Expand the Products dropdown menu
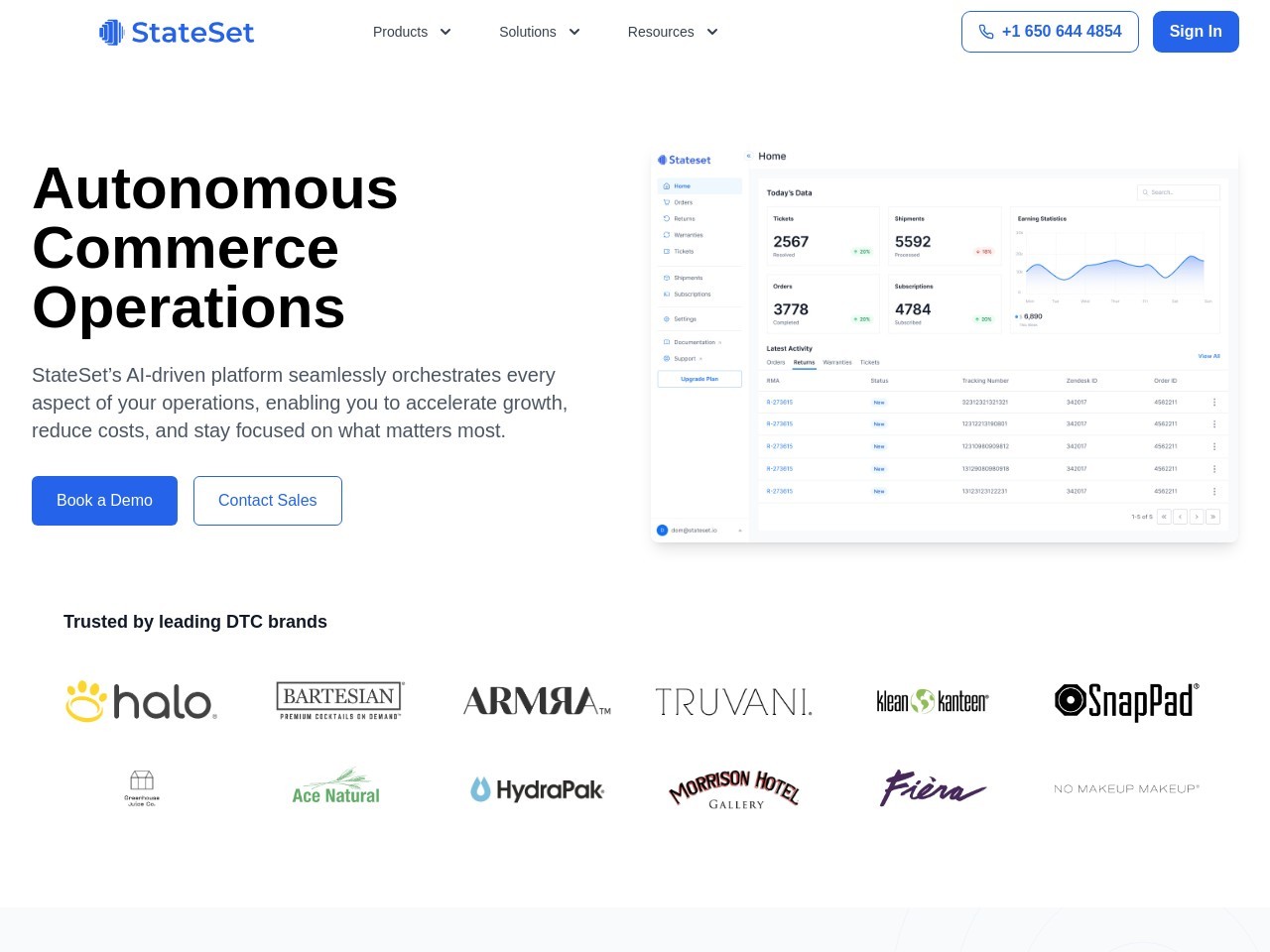 412,32
